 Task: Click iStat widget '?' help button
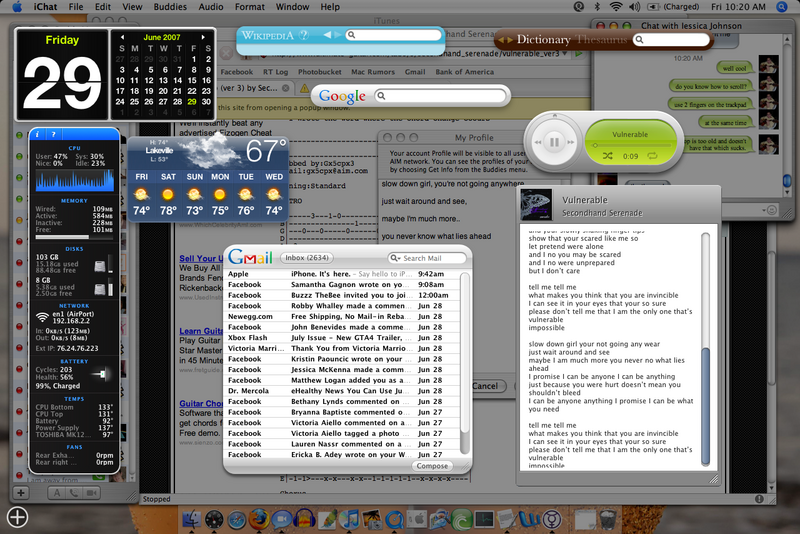tap(53, 135)
